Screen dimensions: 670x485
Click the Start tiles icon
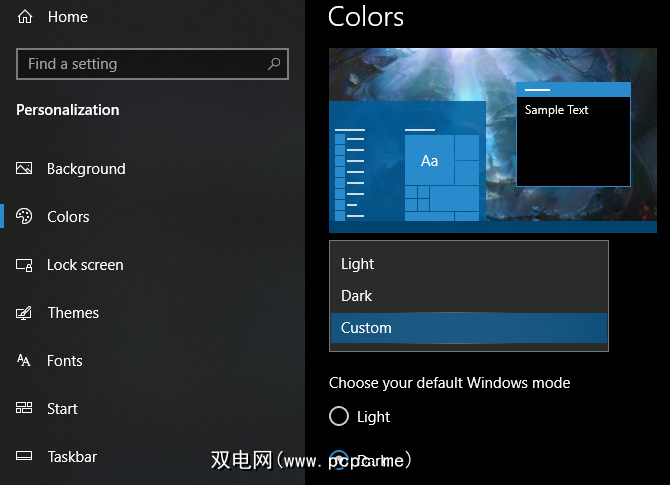25,409
